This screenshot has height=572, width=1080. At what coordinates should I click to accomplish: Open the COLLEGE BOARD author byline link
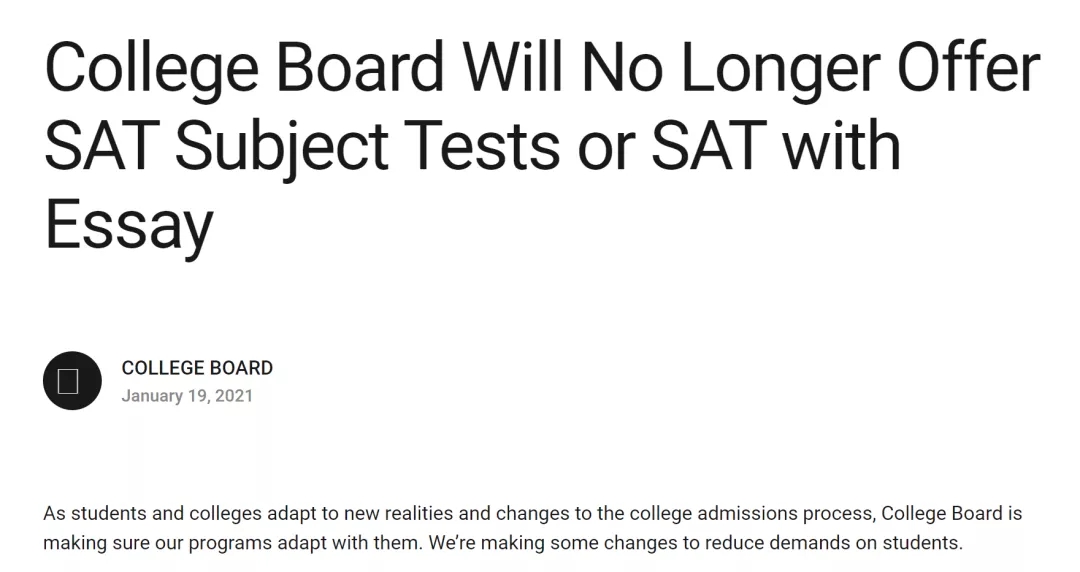[197, 368]
